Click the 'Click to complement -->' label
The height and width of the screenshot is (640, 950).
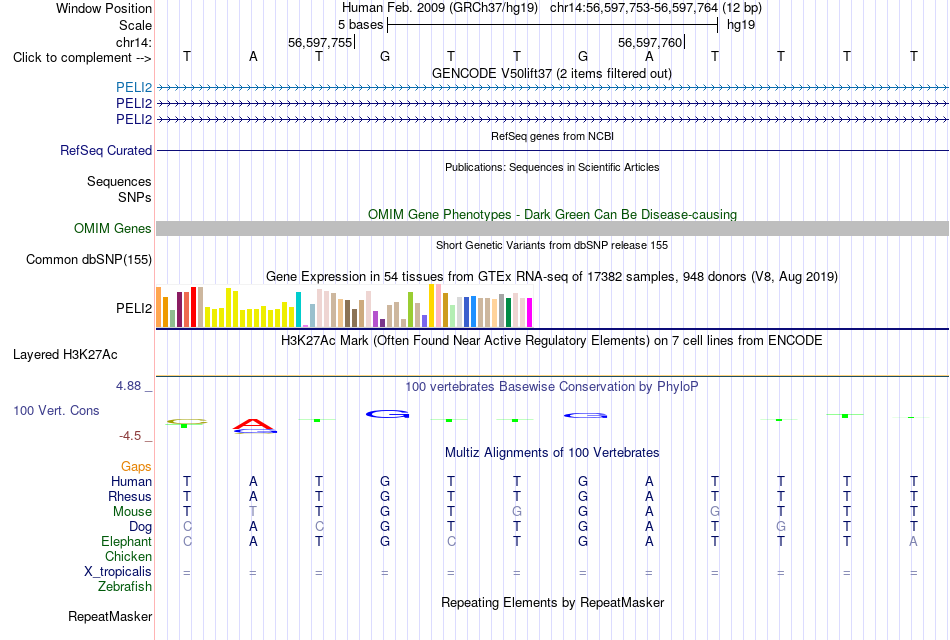click(82, 58)
